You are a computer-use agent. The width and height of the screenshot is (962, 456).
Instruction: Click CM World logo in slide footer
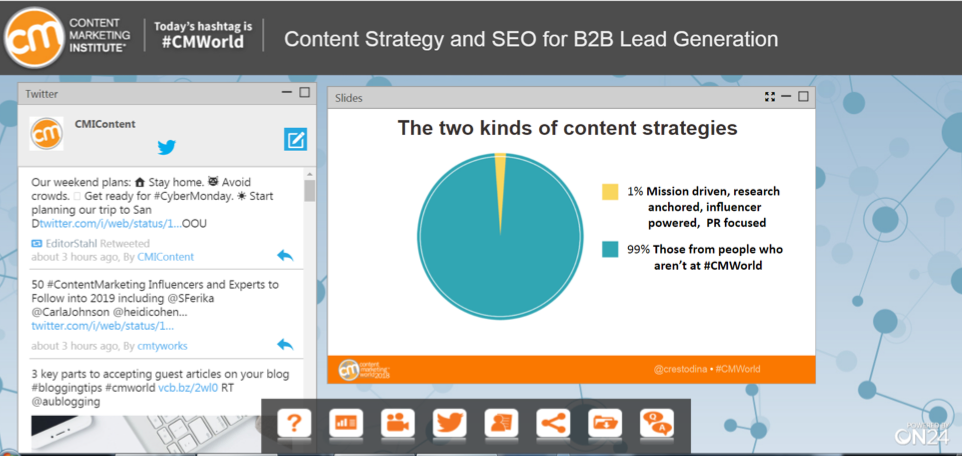point(364,369)
